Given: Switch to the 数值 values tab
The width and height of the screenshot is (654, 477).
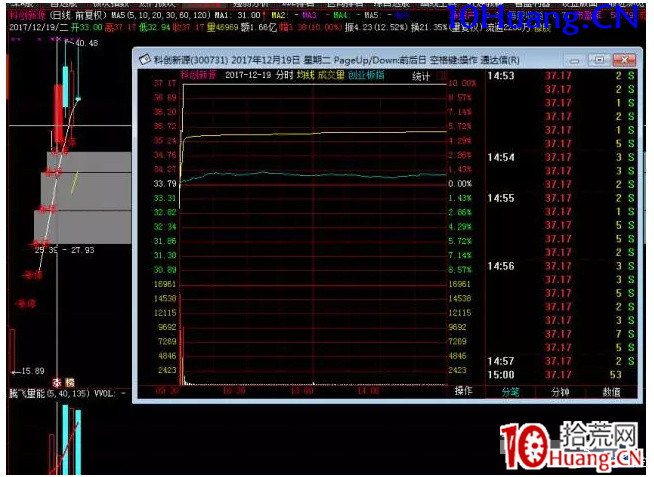Looking at the screenshot, I should (611, 392).
